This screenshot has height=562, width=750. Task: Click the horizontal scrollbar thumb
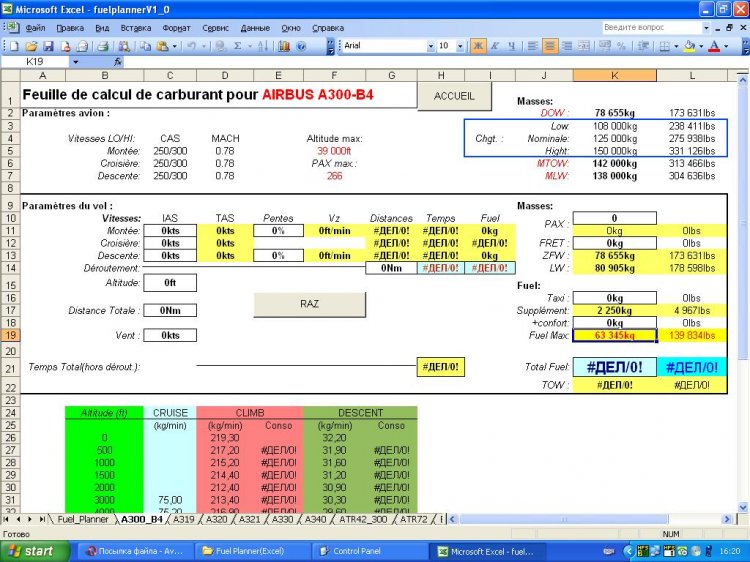coord(564,519)
